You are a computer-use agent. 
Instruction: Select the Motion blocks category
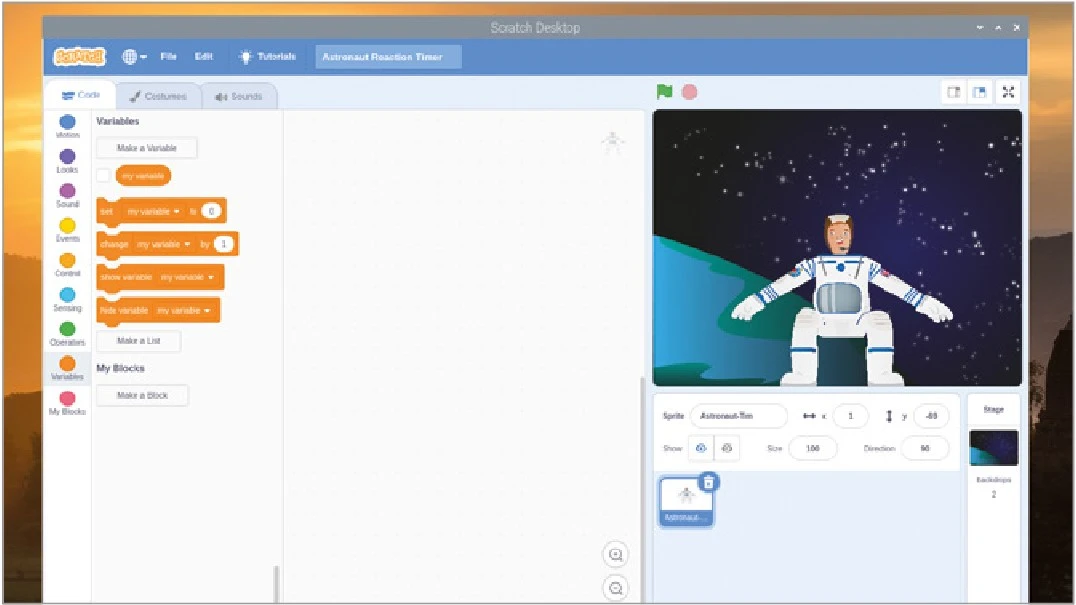(67, 124)
